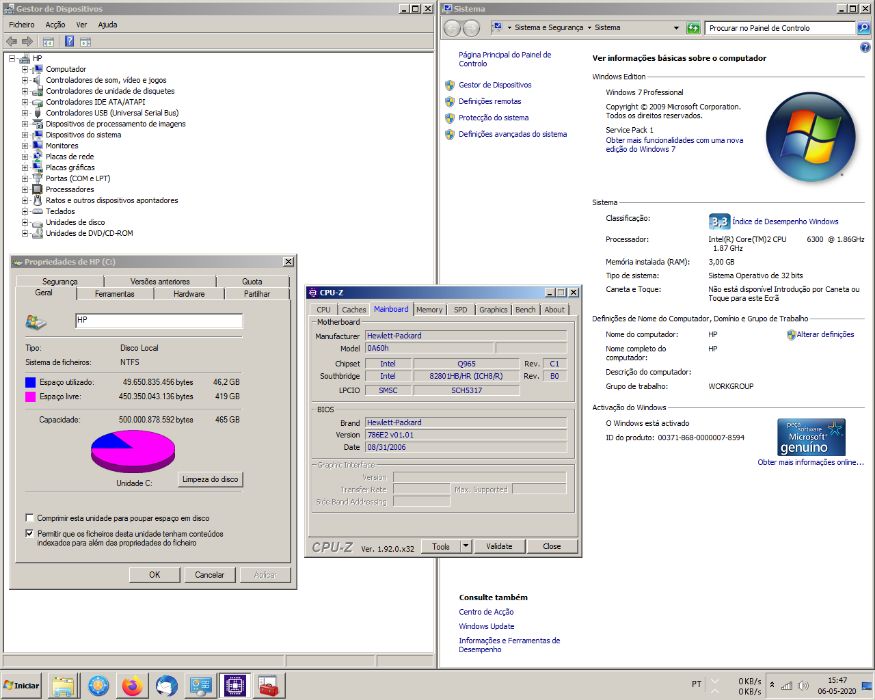Screen dimensions: 875x700
Task: Click the CPU-Z taskbar icon
Action: pyautogui.click(x=234, y=685)
